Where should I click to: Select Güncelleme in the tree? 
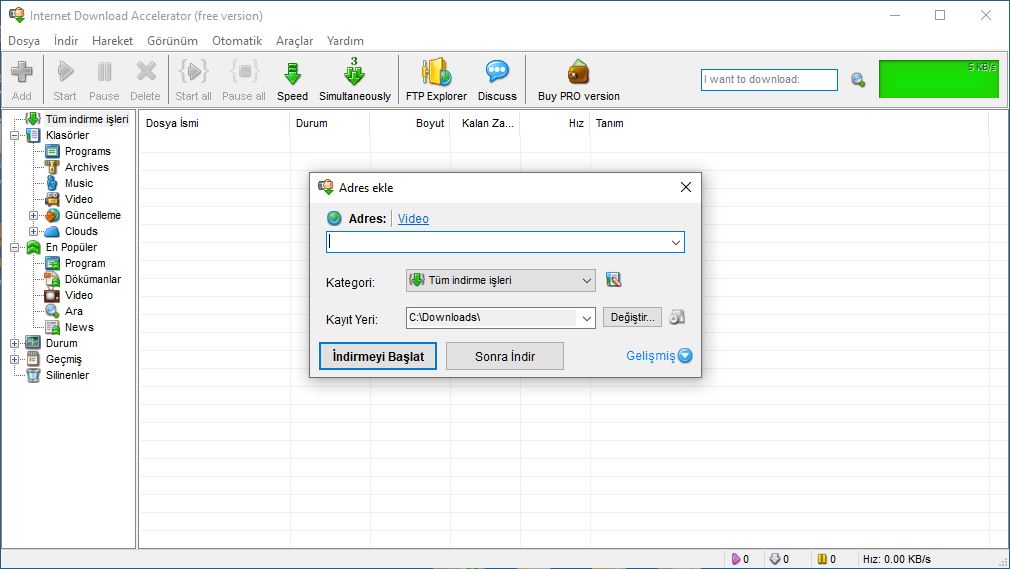93,215
